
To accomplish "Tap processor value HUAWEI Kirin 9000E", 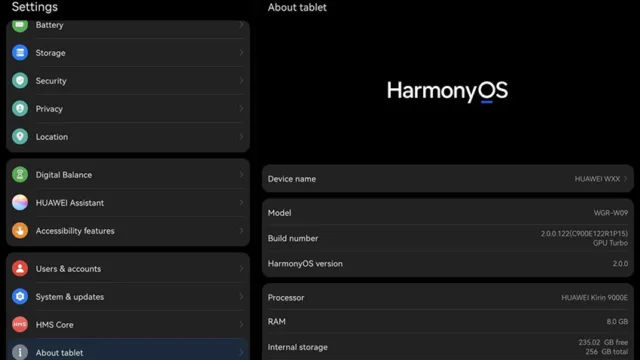I will point(595,298).
